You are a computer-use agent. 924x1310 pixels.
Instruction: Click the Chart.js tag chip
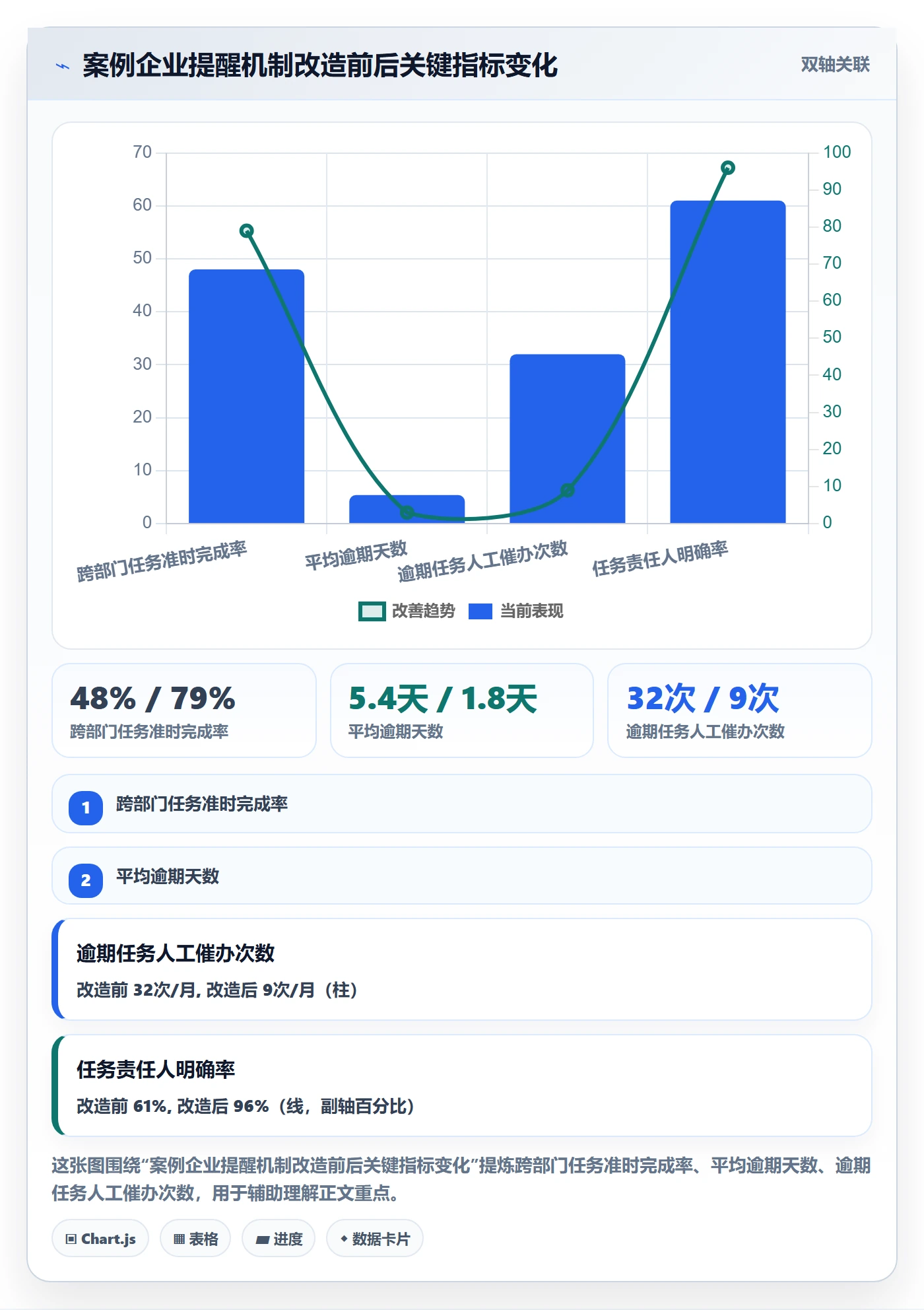click(100, 1238)
